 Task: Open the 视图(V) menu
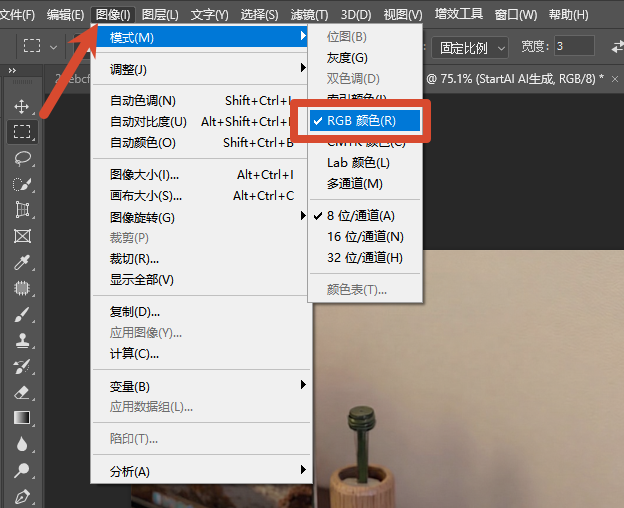403,15
